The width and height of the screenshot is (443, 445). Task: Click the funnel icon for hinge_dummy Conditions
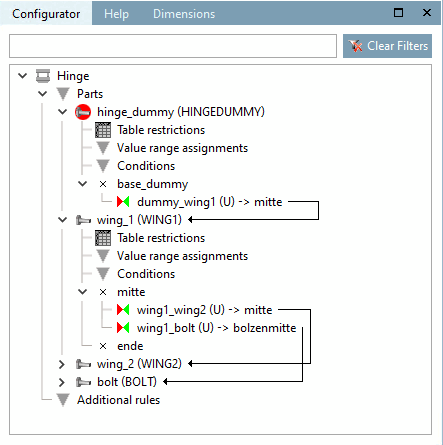pyautogui.click(x=103, y=166)
